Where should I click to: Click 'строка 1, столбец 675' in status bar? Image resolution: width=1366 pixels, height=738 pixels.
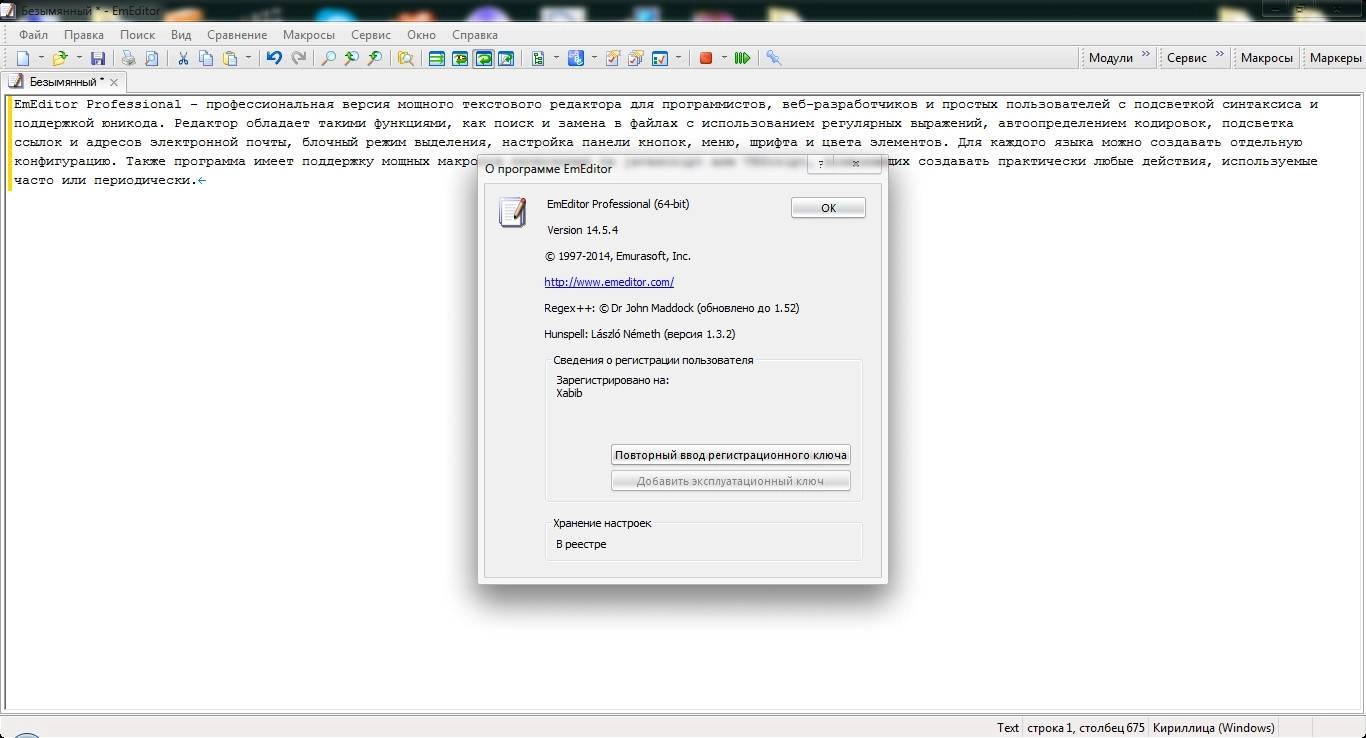tap(1087, 728)
